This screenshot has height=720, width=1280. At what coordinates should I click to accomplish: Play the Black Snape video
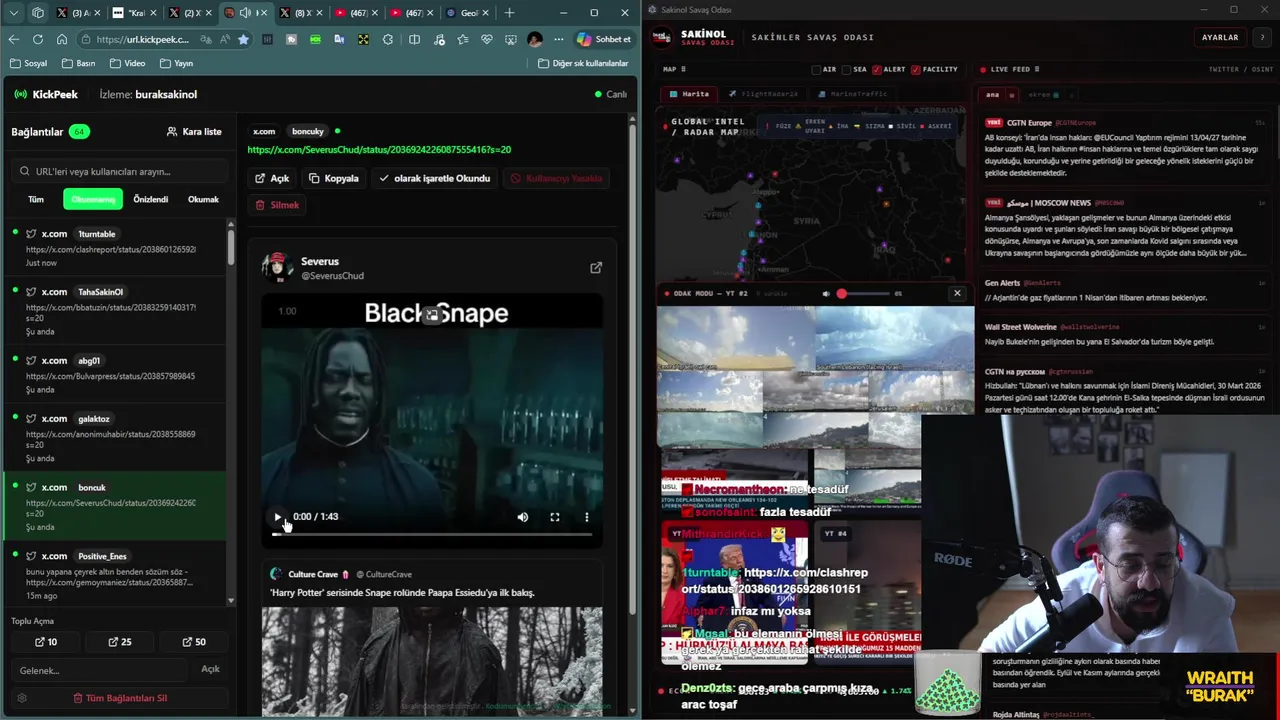(x=277, y=517)
